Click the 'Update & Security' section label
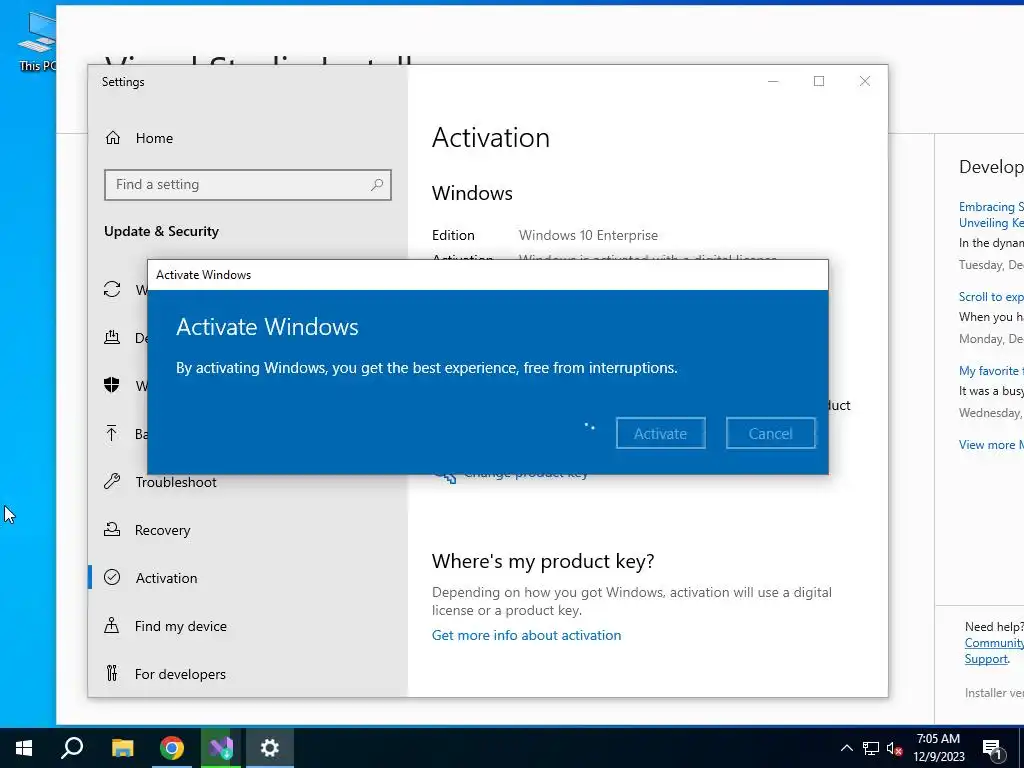1024x768 pixels. tap(161, 231)
